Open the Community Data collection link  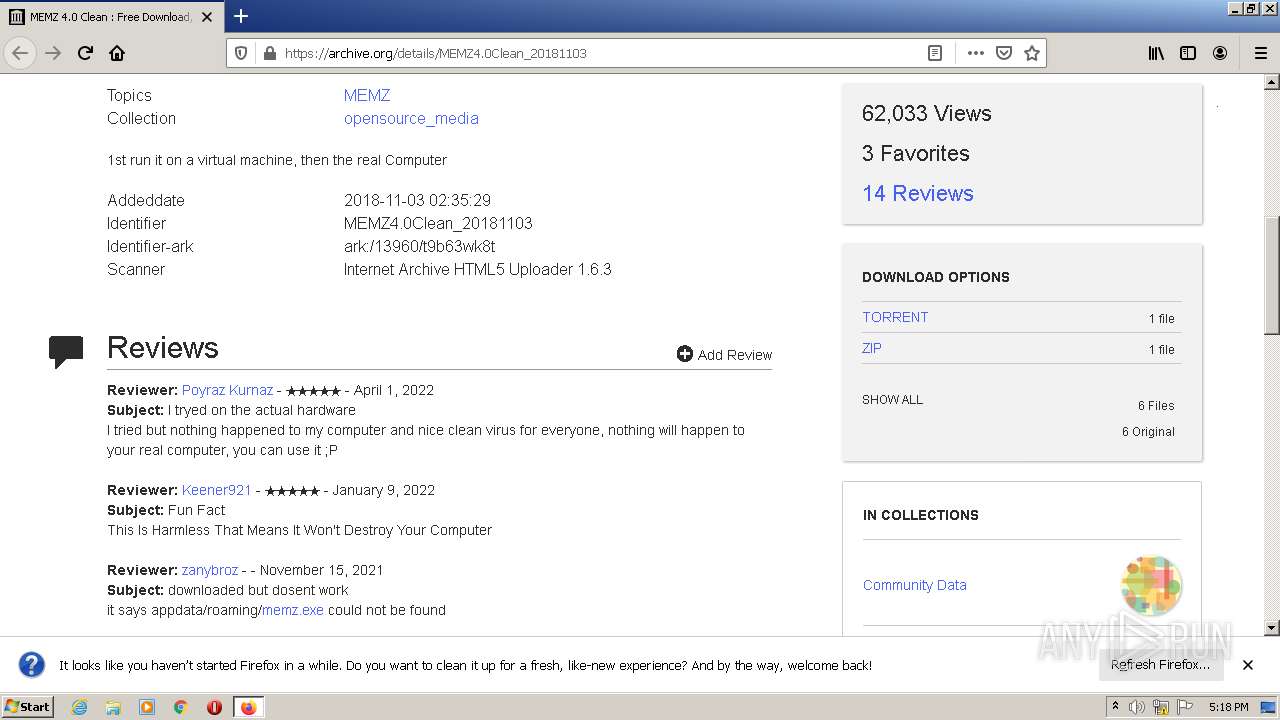915,585
